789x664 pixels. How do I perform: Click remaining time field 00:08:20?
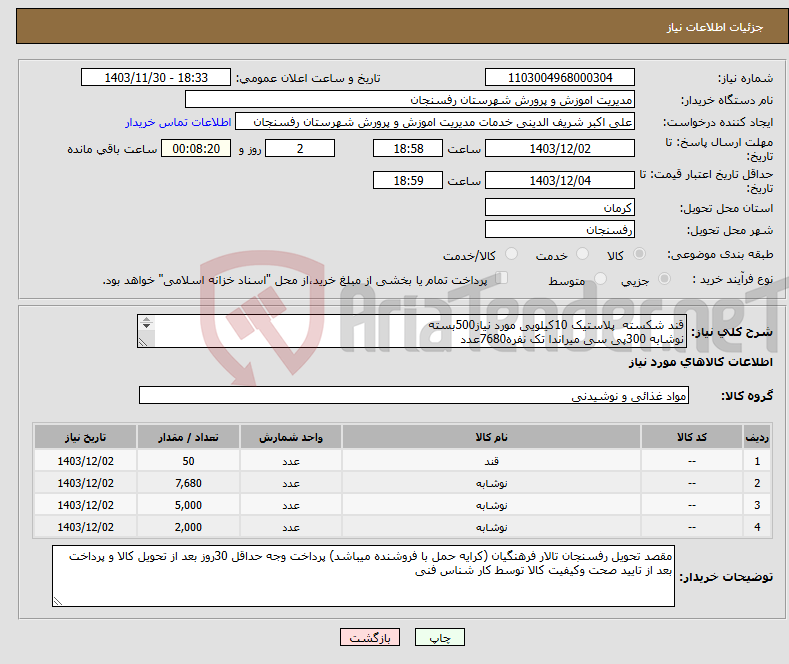196,148
